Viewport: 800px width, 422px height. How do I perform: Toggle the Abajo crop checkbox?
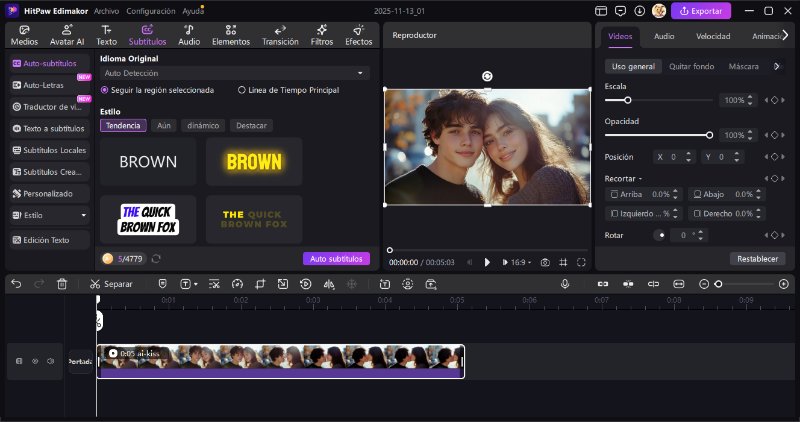(697, 194)
